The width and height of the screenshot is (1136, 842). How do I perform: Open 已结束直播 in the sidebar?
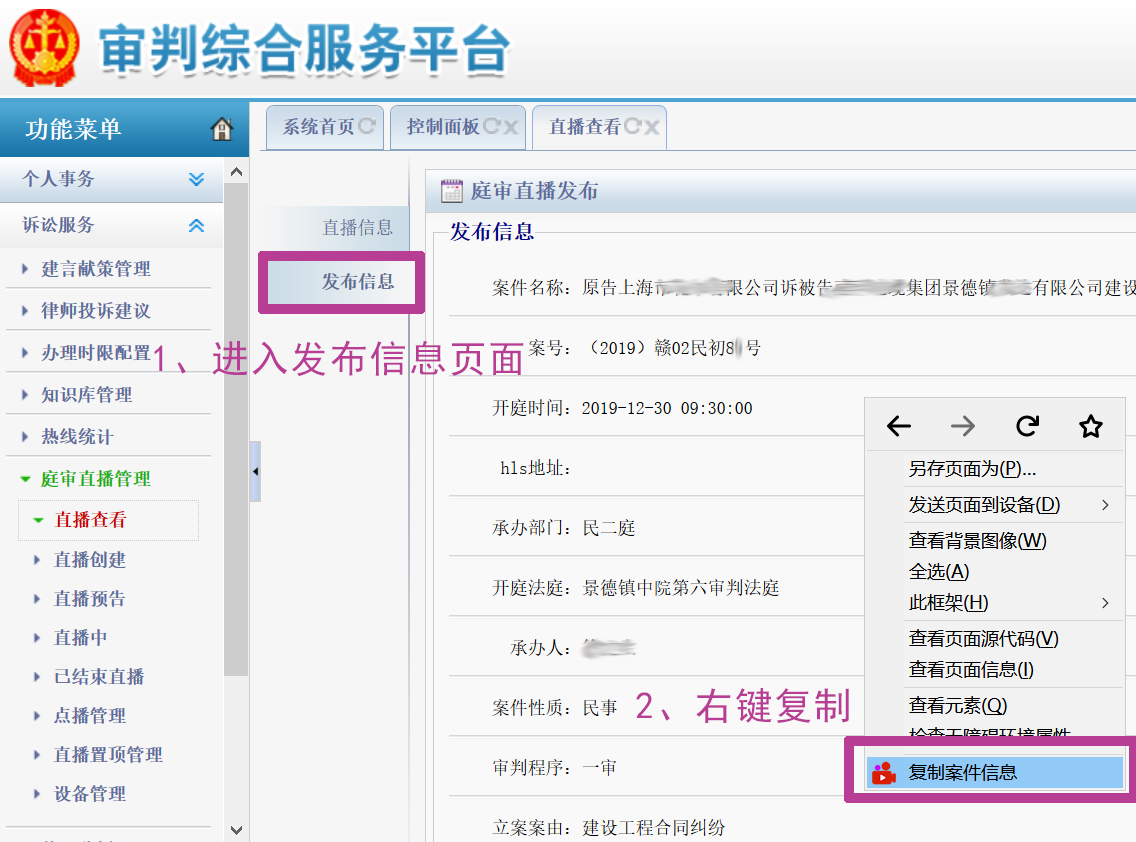99,677
